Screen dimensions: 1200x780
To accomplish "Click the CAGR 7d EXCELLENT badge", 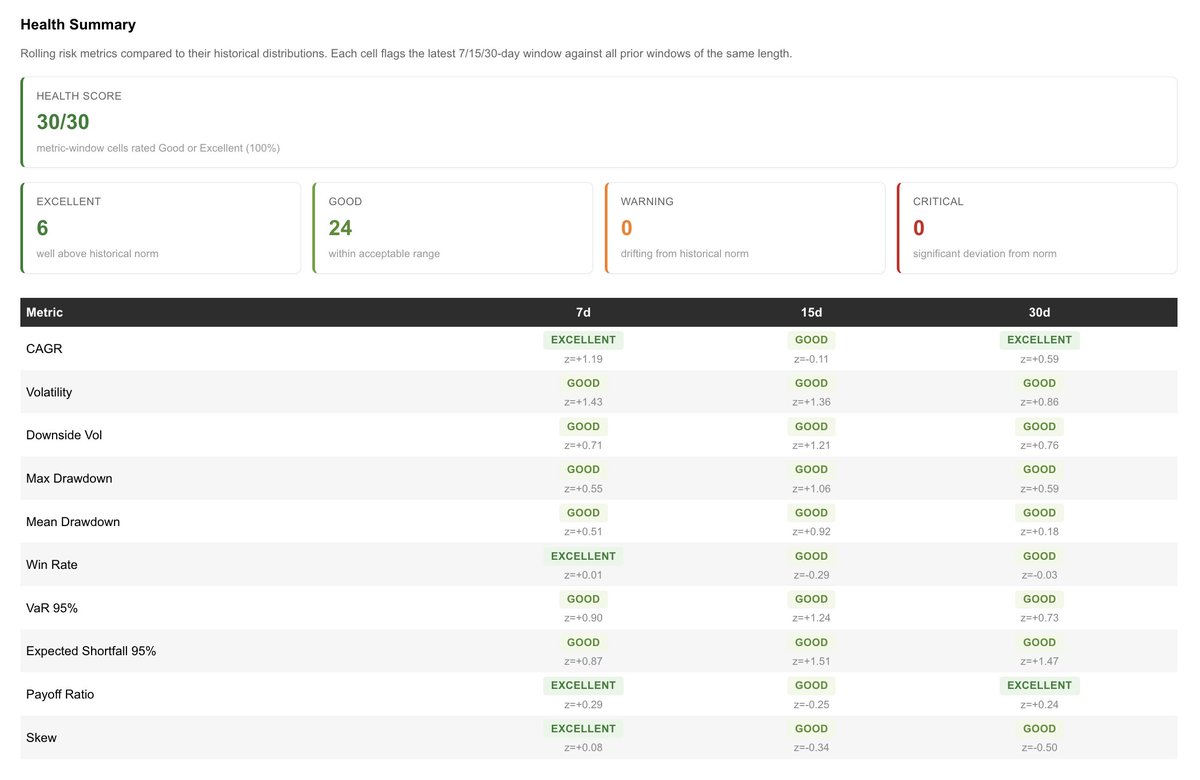I will pos(583,340).
